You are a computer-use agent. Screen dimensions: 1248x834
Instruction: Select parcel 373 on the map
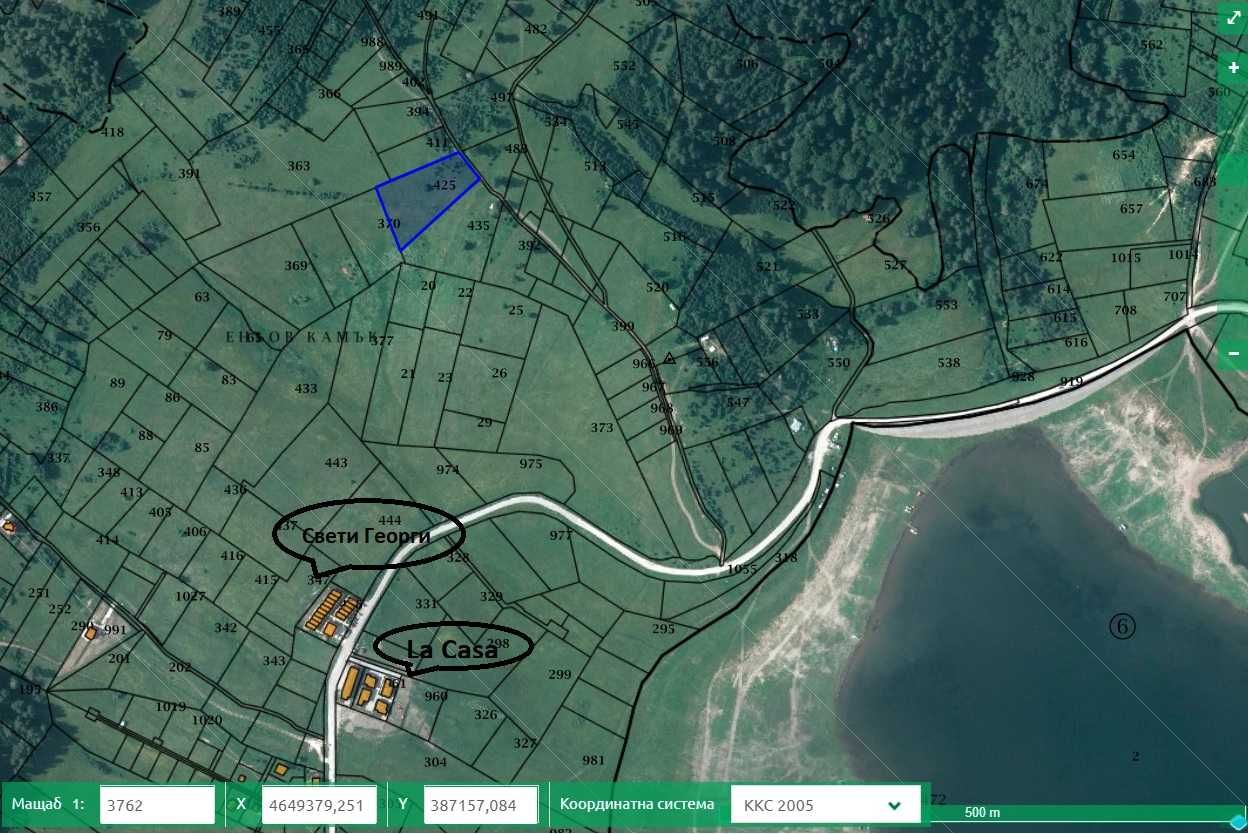point(601,428)
